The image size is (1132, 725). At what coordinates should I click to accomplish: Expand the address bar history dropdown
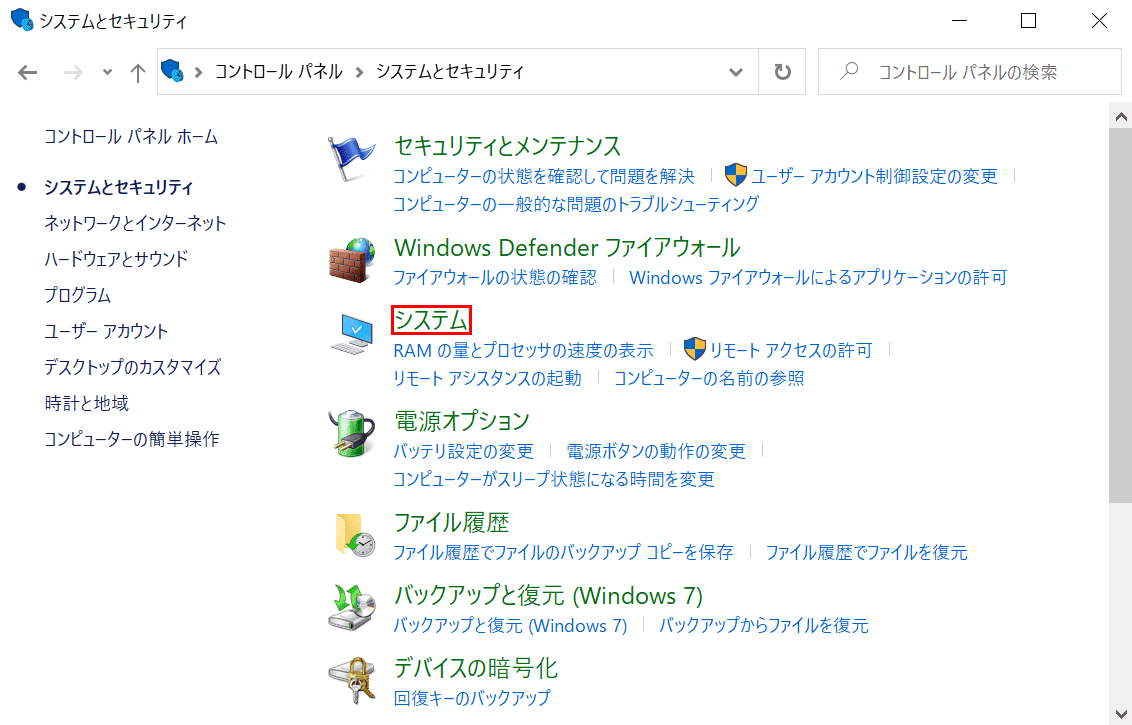[736, 72]
